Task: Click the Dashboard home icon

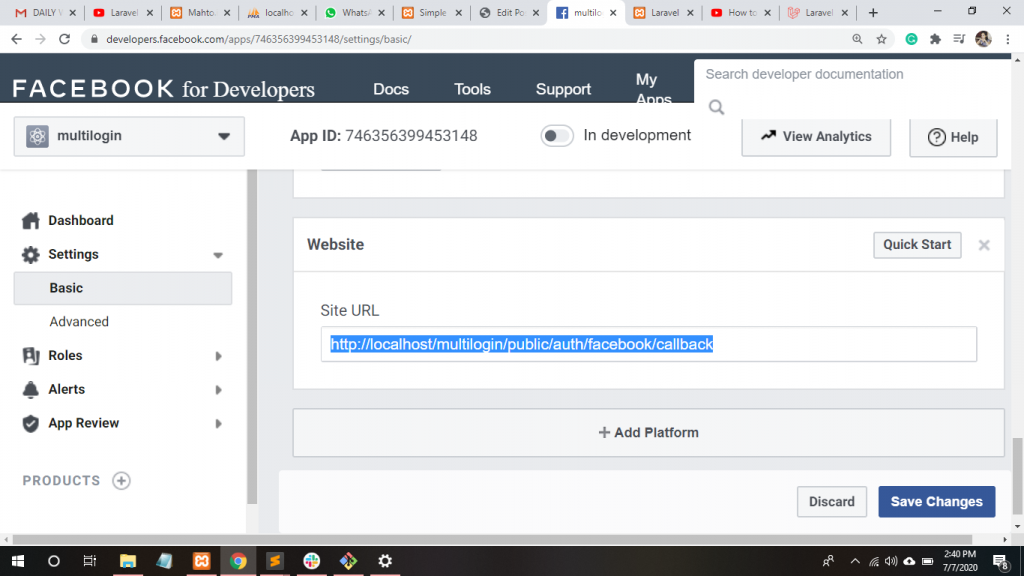Action: click(31, 221)
